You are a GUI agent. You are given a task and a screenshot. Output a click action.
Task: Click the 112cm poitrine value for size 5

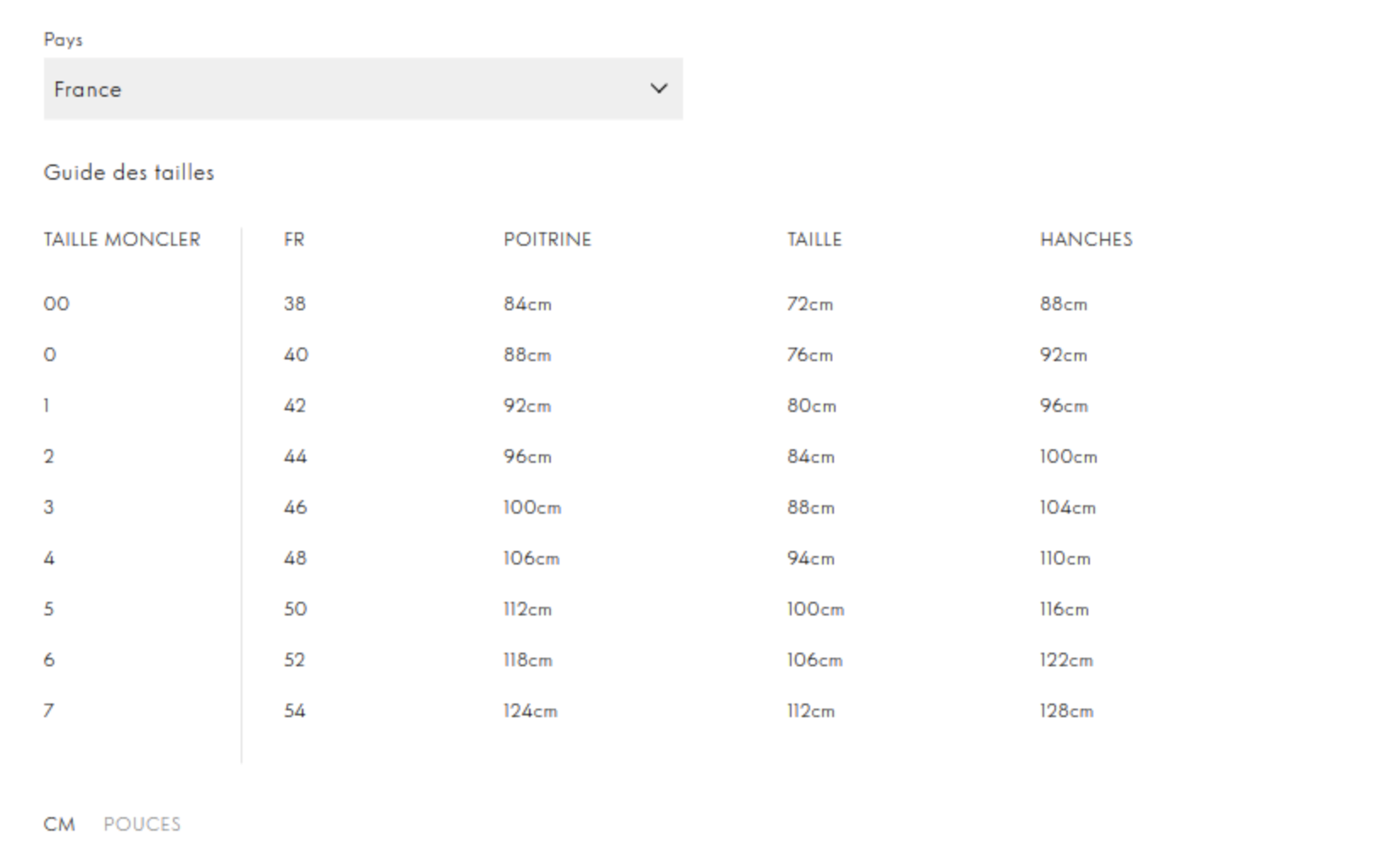(527, 609)
